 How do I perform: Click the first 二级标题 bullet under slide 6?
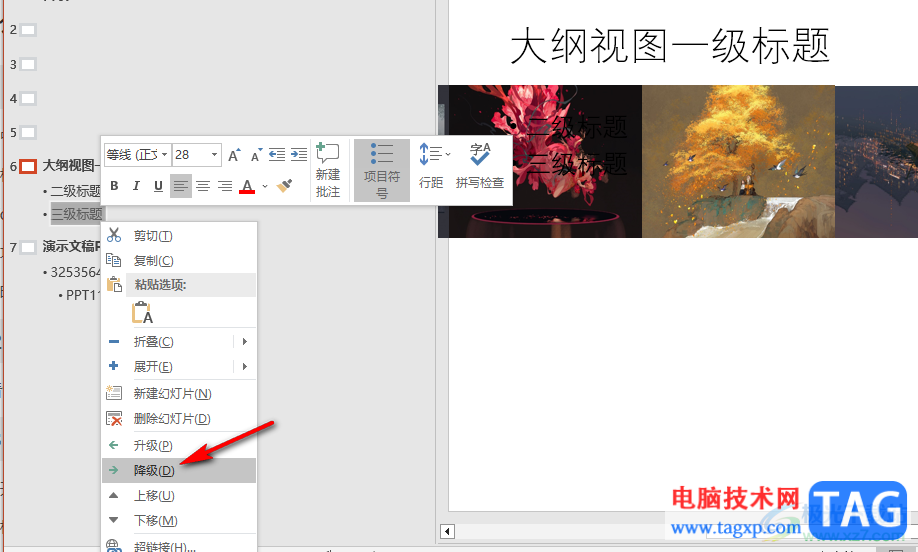point(76,191)
